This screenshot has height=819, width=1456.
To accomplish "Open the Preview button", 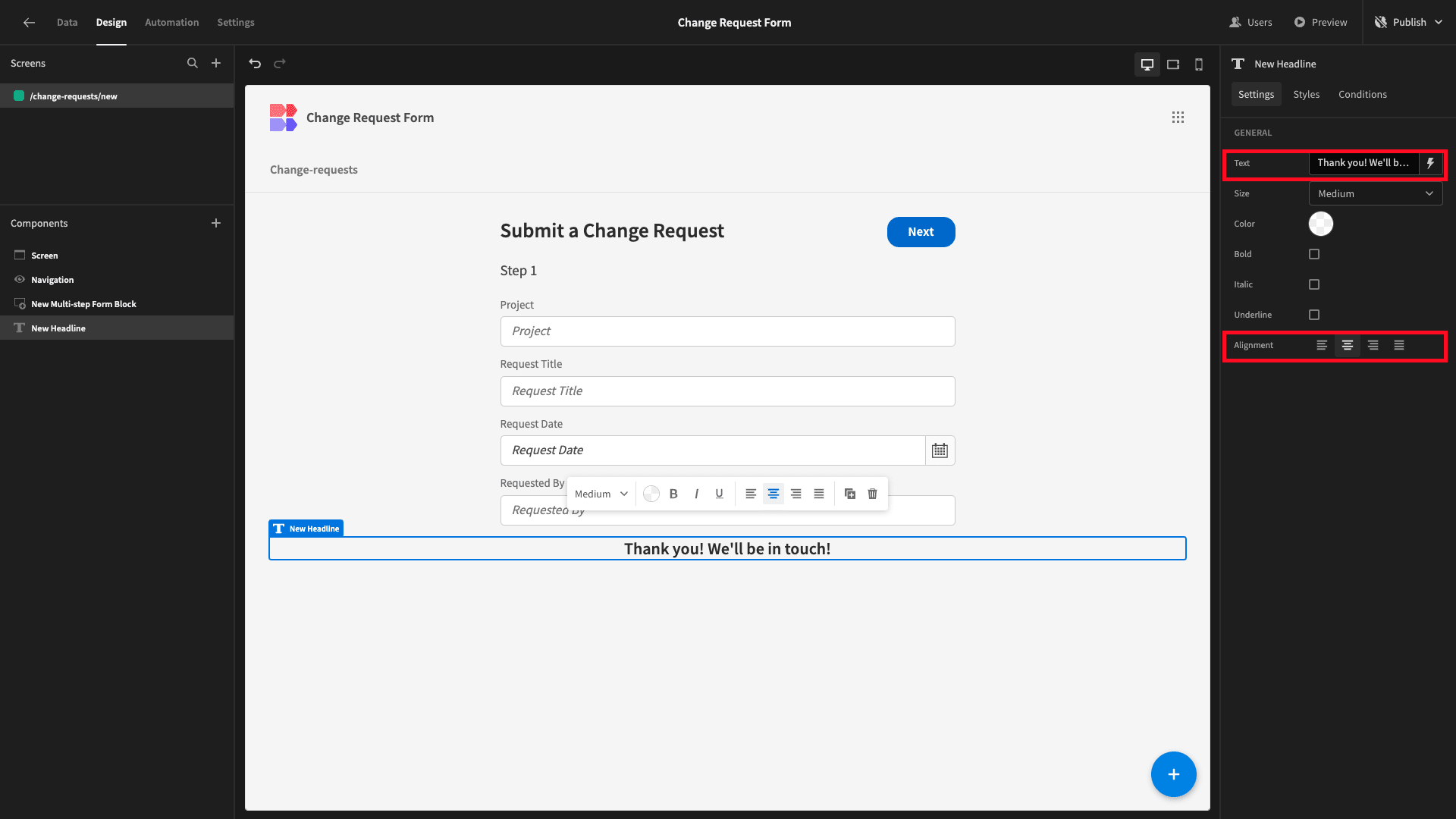I will [x=1321, y=23].
